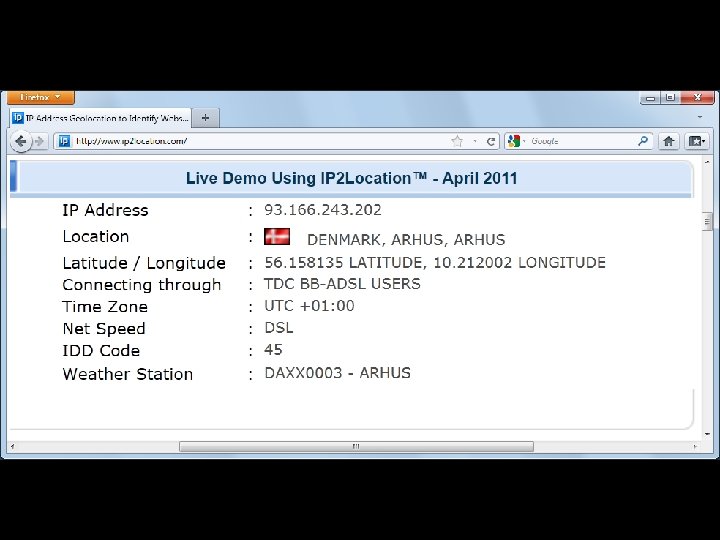Screen dimensions: 720x540
Task: Click the horizontal scrollbar right arrow
Action: pyautogui.click(x=695, y=446)
